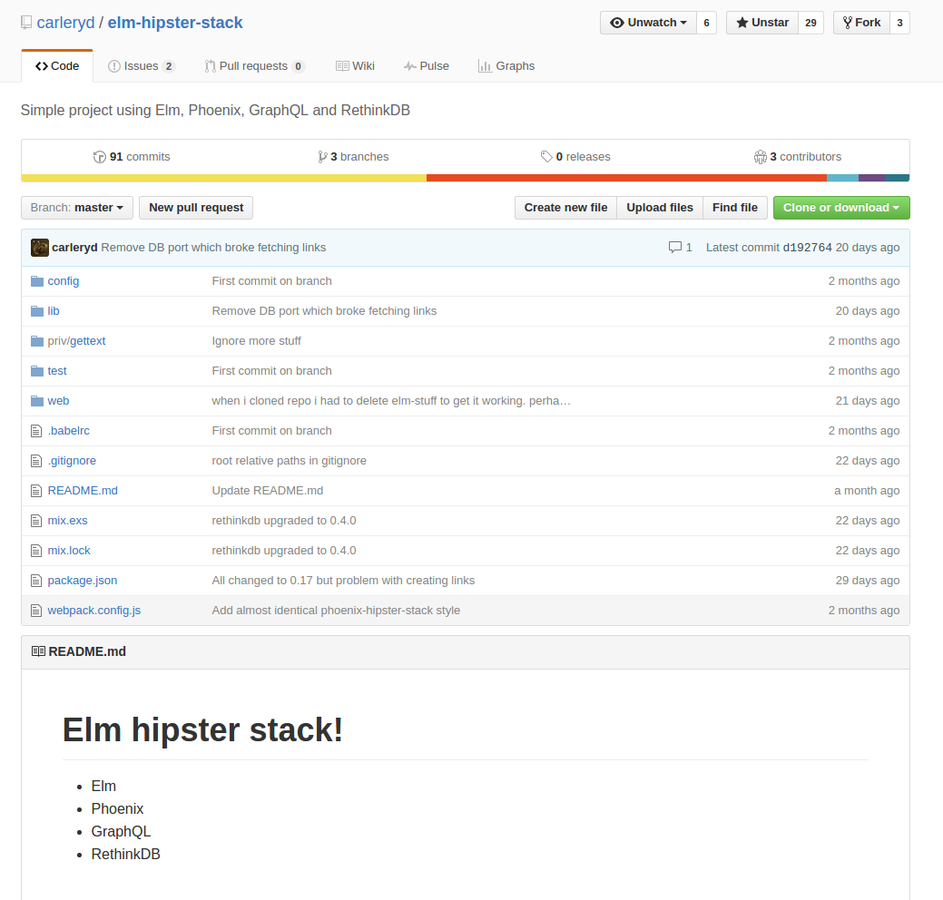Expand the Clone or download menu
Image resolution: width=943 pixels, height=900 pixels.
click(841, 207)
